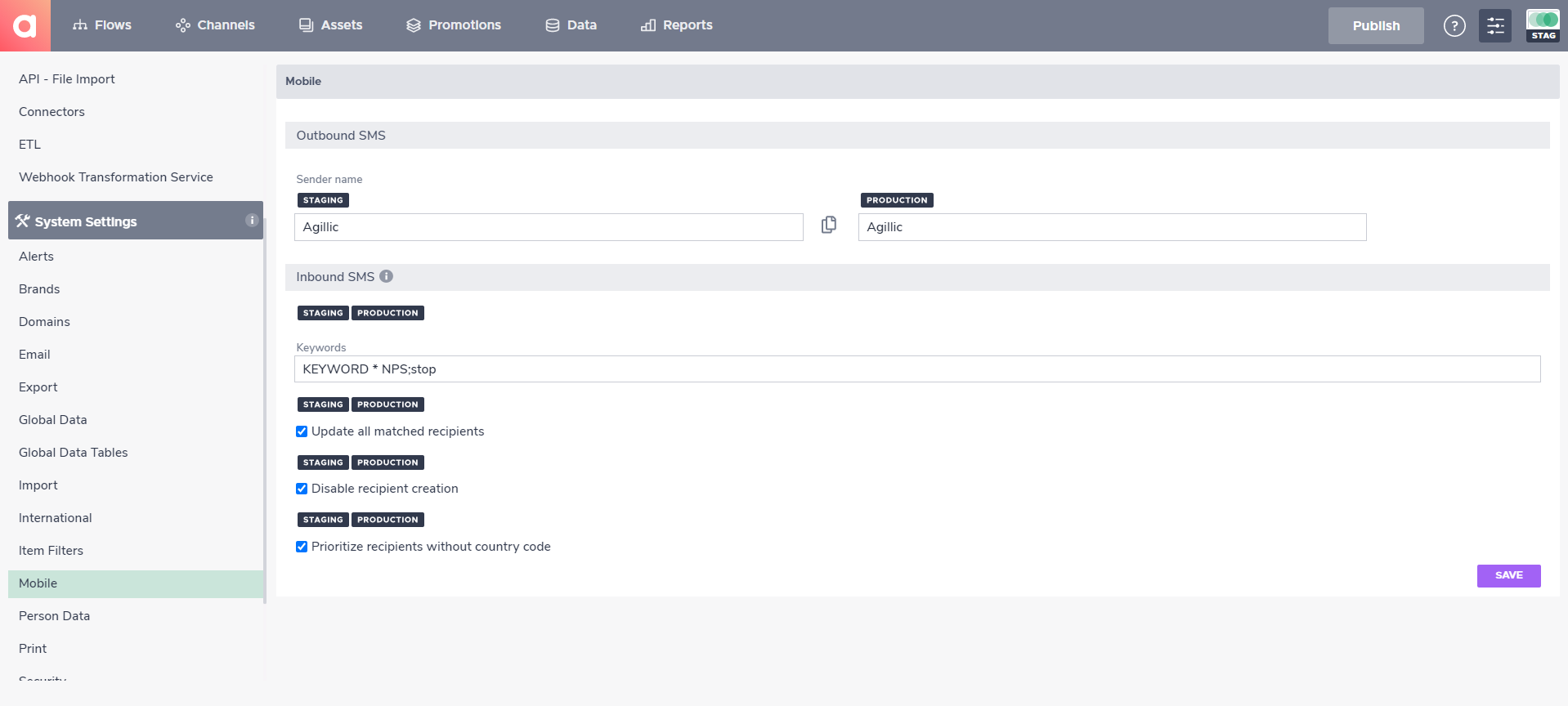Image resolution: width=1568 pixels, height=706 pixels.
Task: Click the Agillic logo home icon
Action: (25, 25)
